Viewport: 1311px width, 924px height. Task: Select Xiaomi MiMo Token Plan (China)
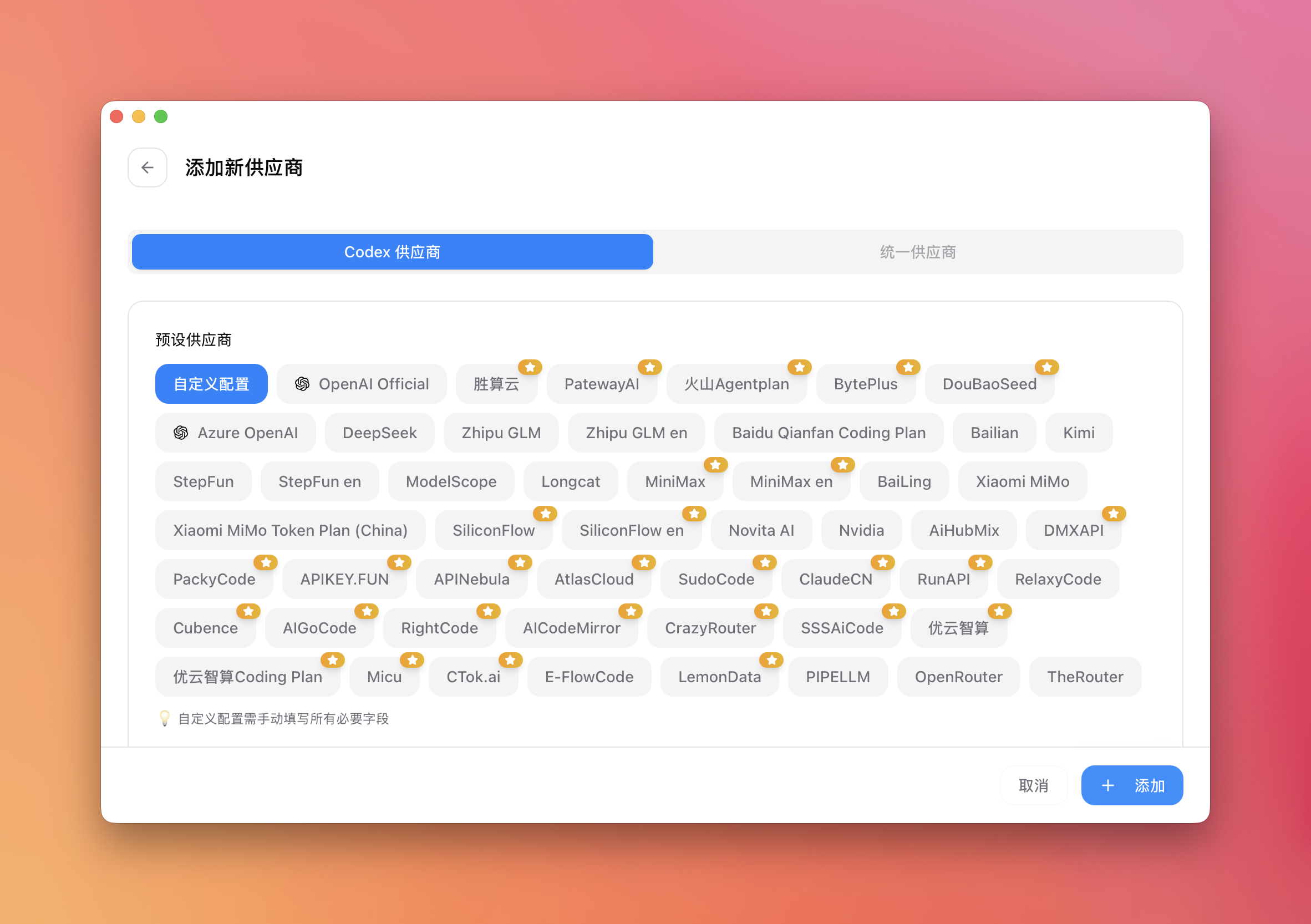(x=290, y=531)
